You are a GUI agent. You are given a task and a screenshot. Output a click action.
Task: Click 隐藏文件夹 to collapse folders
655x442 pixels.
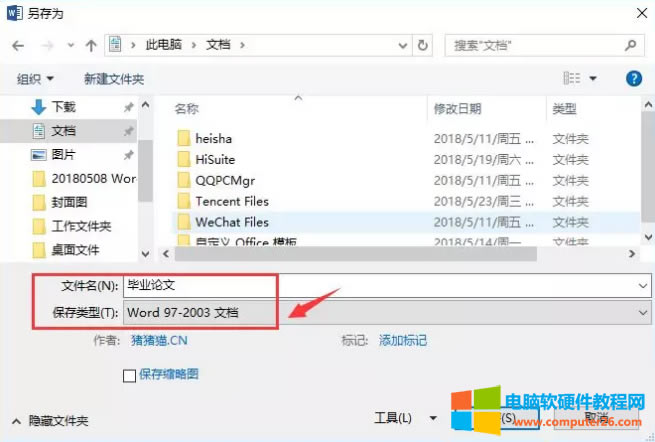pos(50,421)
